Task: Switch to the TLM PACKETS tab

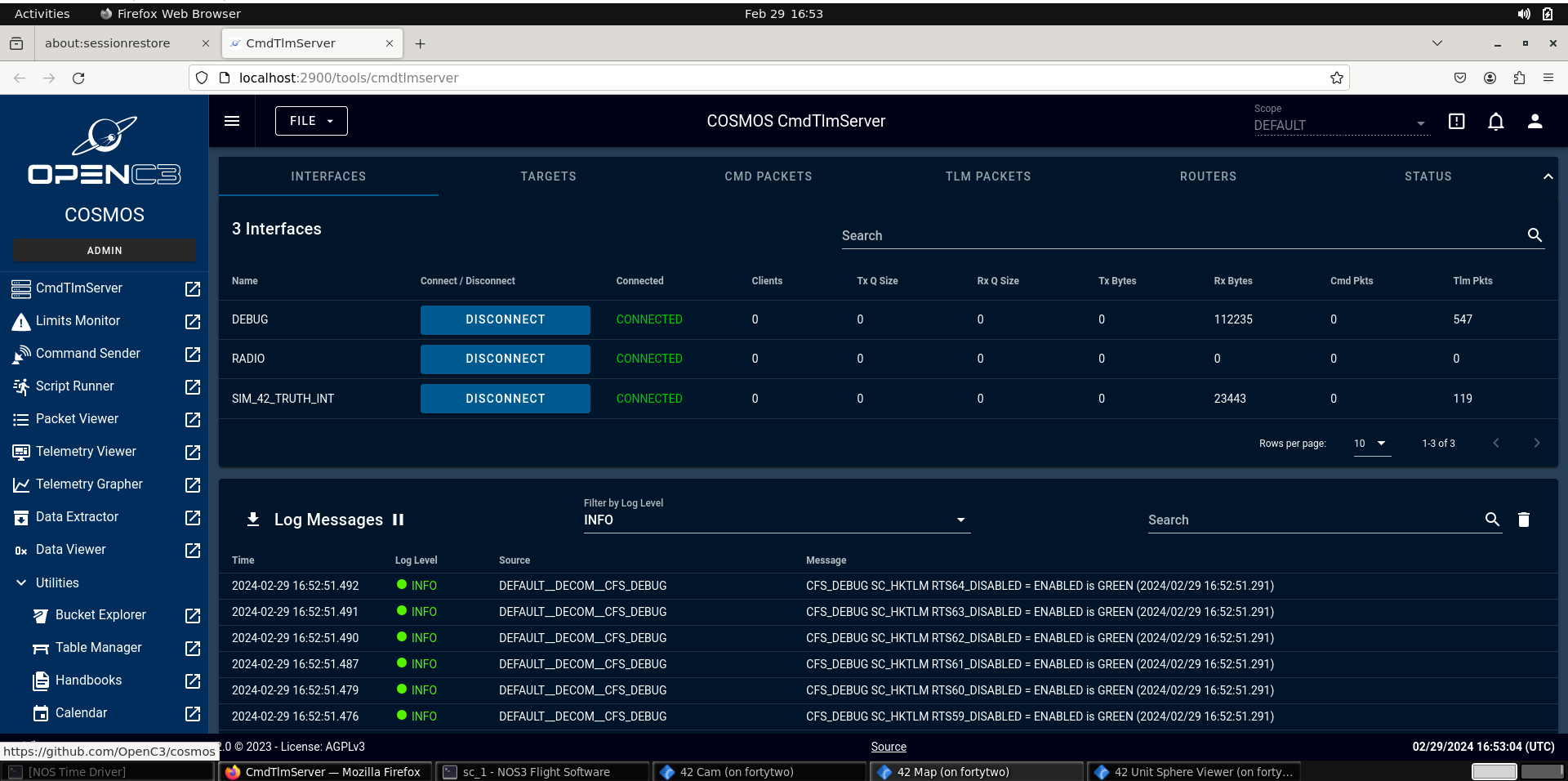Action: click(x=988, y=176)
